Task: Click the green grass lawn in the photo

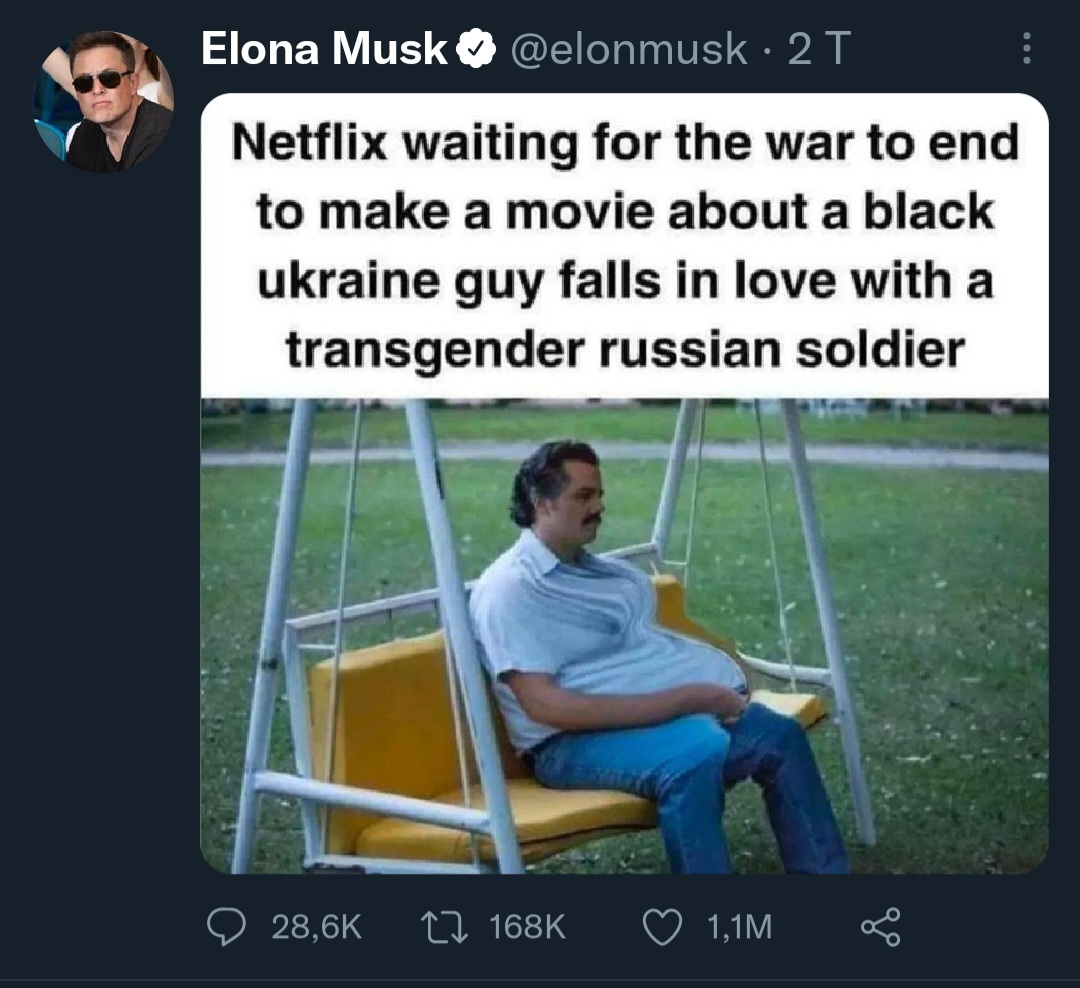Action: point(951,620)
